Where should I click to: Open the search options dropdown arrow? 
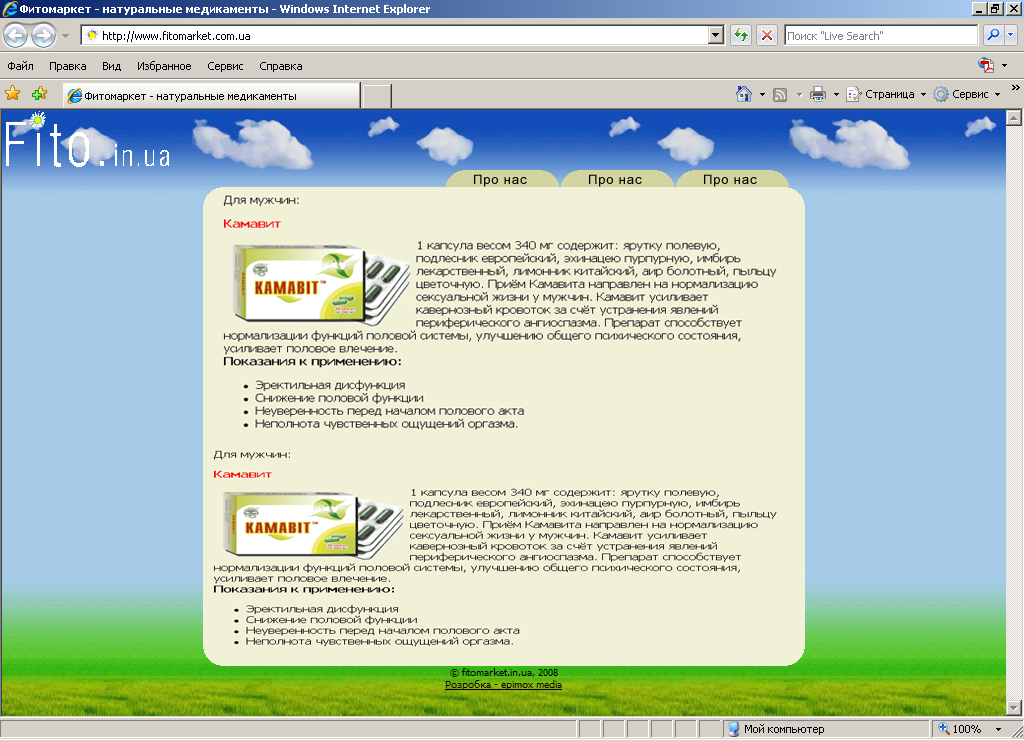click(x=1011, y=35)
